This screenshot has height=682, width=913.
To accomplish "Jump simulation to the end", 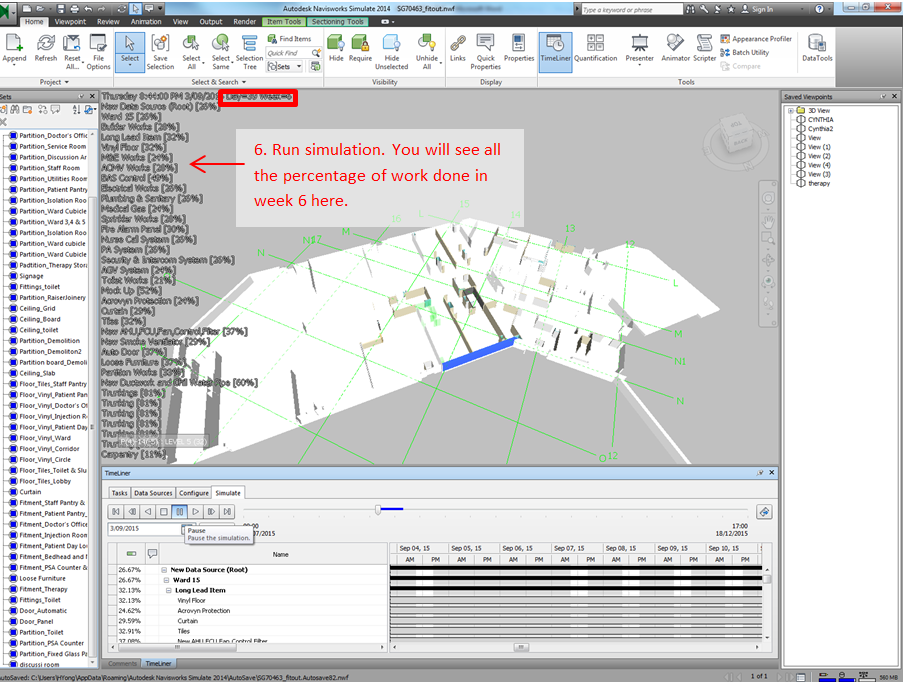I will point(227,511).
